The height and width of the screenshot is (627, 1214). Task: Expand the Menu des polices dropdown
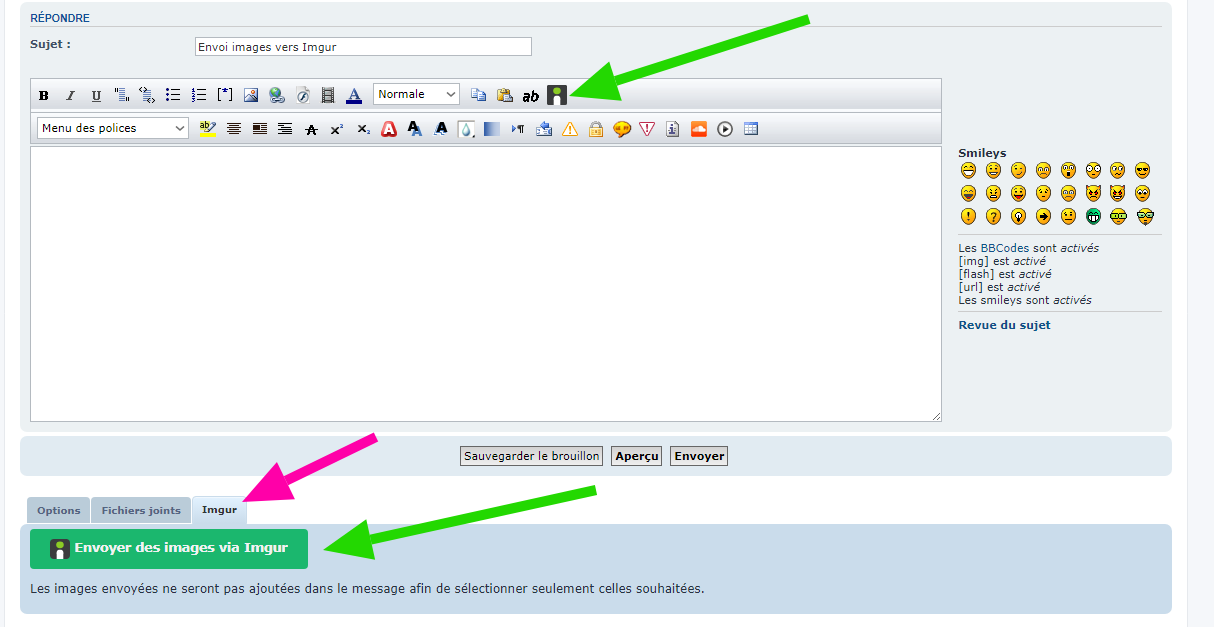[113, 128]
